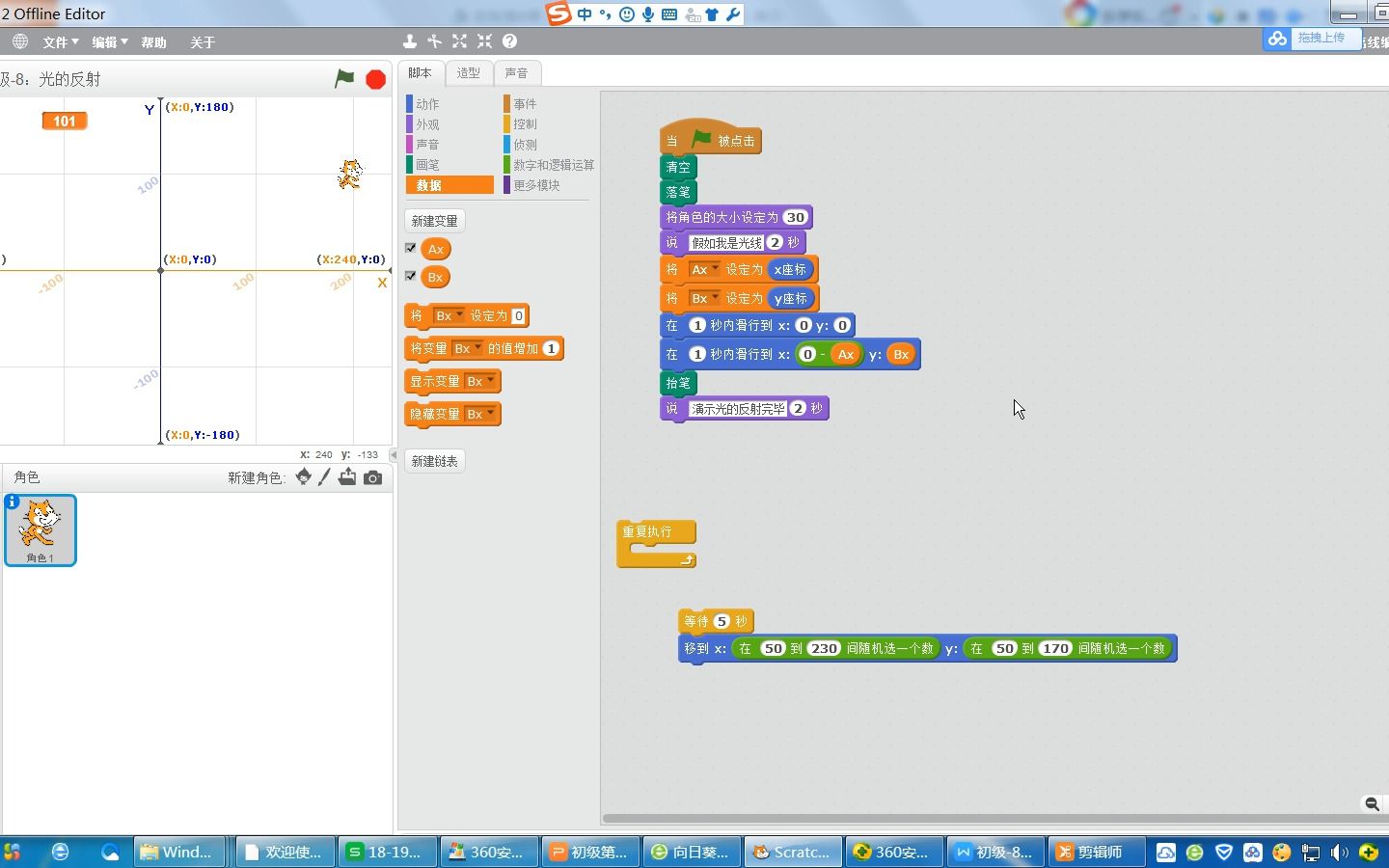Select the 外观 block category
This screenshot has width=1389, height=868.
coord(427,124)
